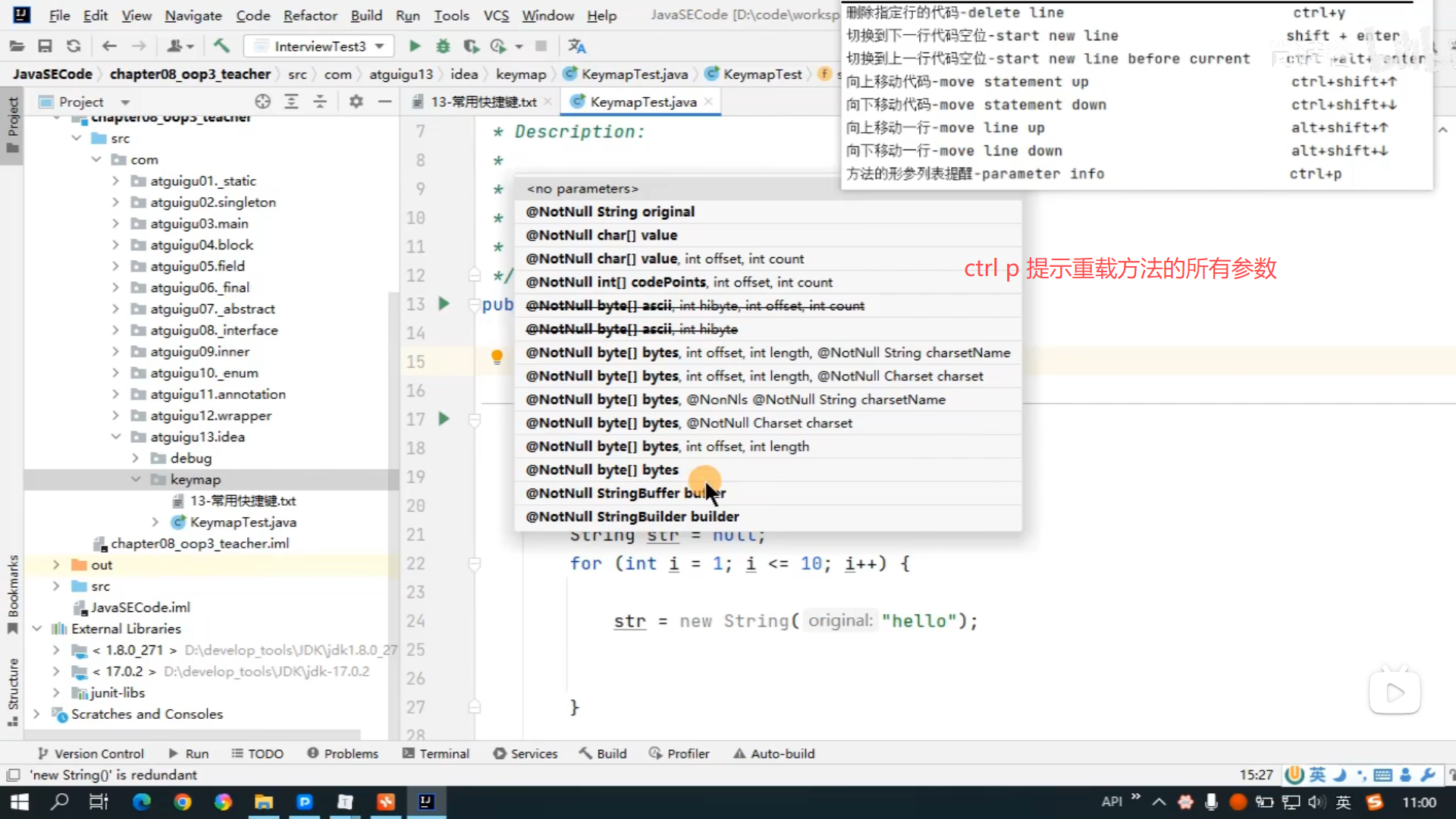Expand the atguigu05.field package

tap(115, 266)
